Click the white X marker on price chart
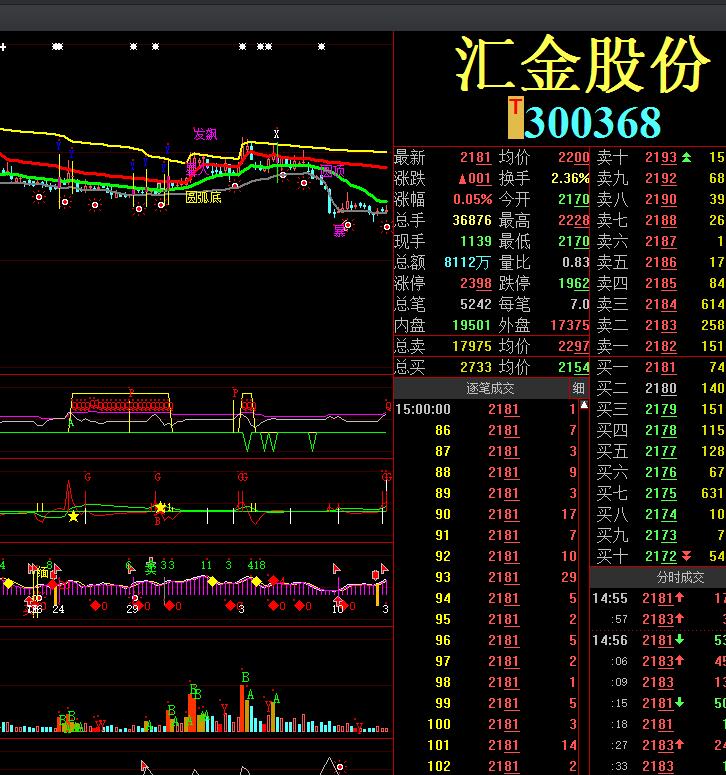The width and height of the screenshot is (726, 775). pos(276,133)
